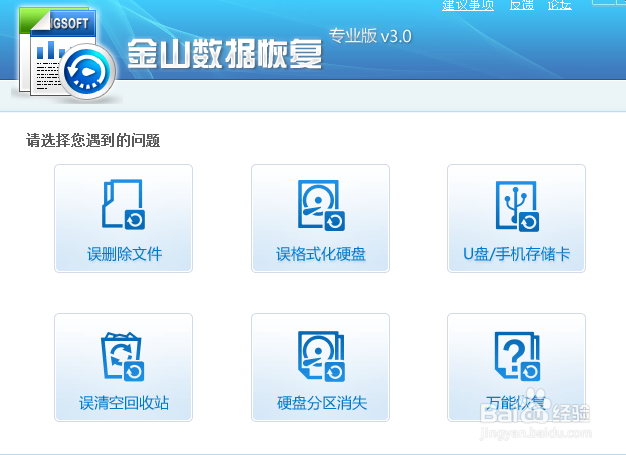
Task: Open the 建议事项 link at the top
Action: pos(468,5)
